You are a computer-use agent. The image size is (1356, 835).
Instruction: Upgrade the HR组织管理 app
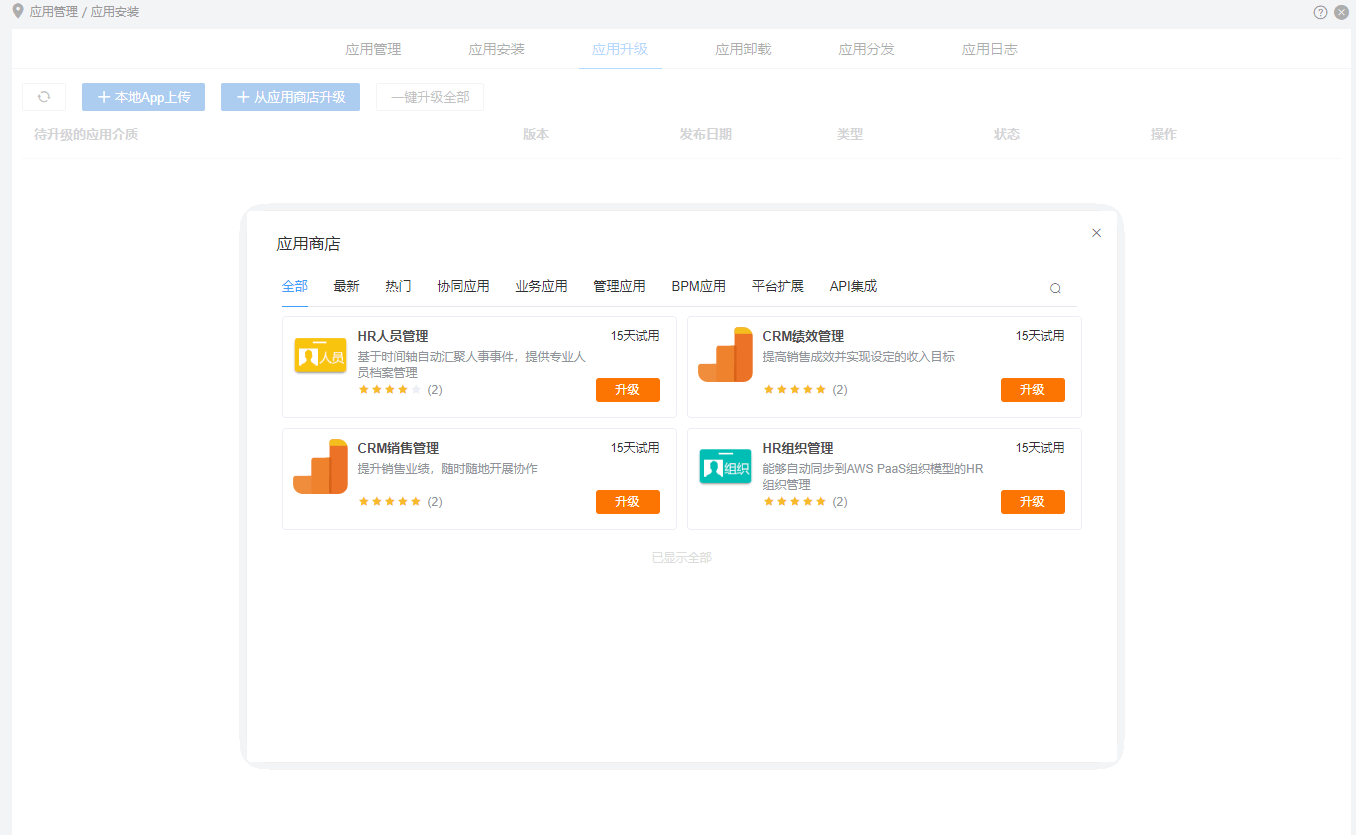(x=1033, y=502)
